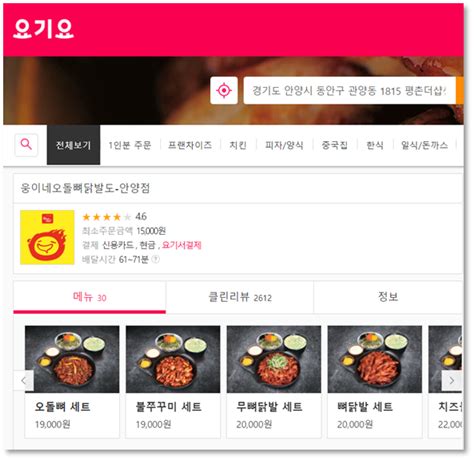Screen dimensions: 474x460
Task: Click the star rating 4.6 display
Action: 114,217
